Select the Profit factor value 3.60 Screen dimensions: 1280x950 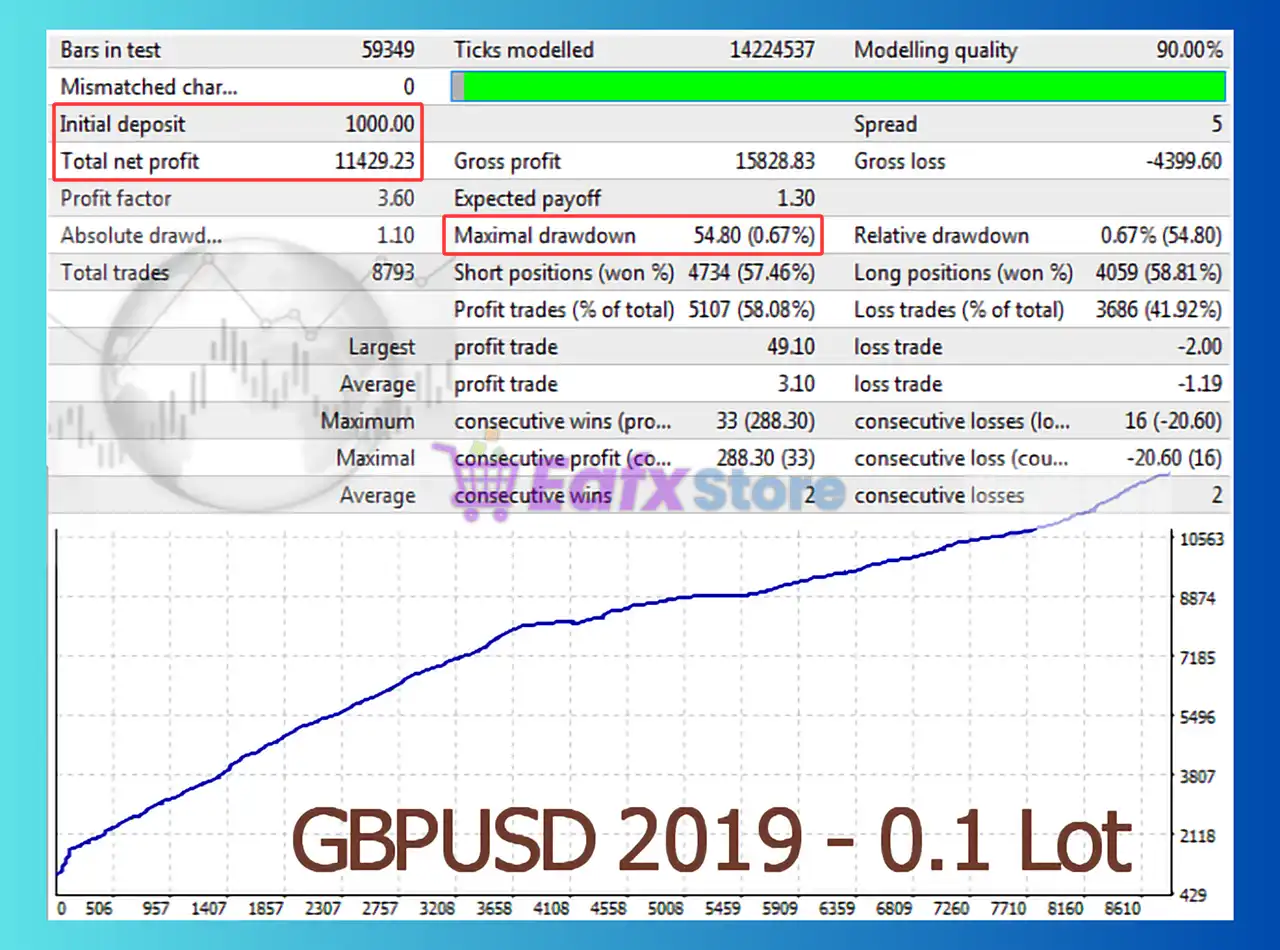click(395, 198)
